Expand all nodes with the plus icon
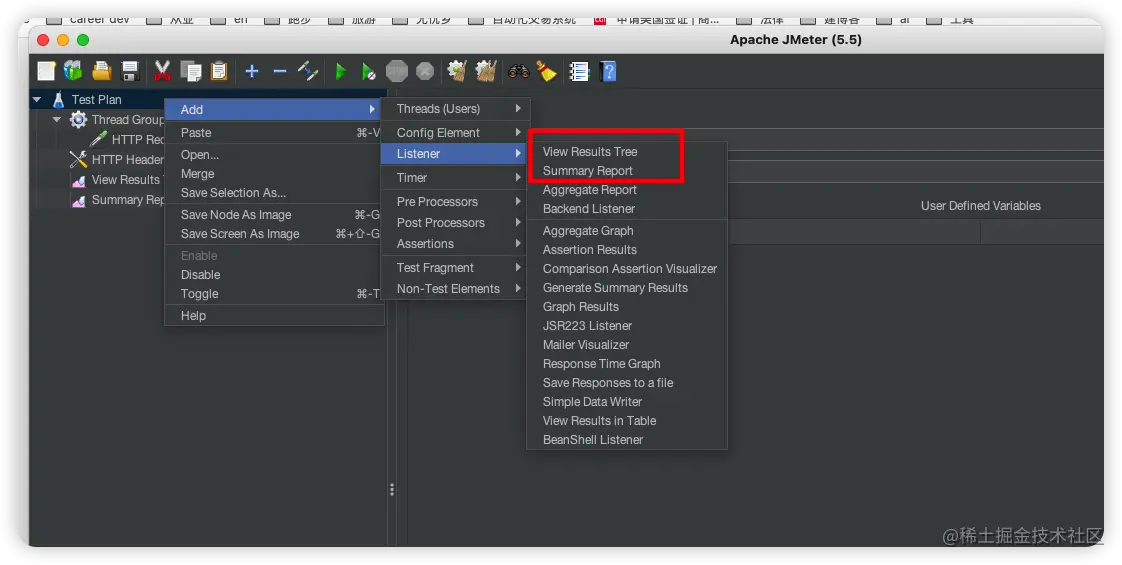This screenshot has height=565, width=1122. click(x=251, y=71)
